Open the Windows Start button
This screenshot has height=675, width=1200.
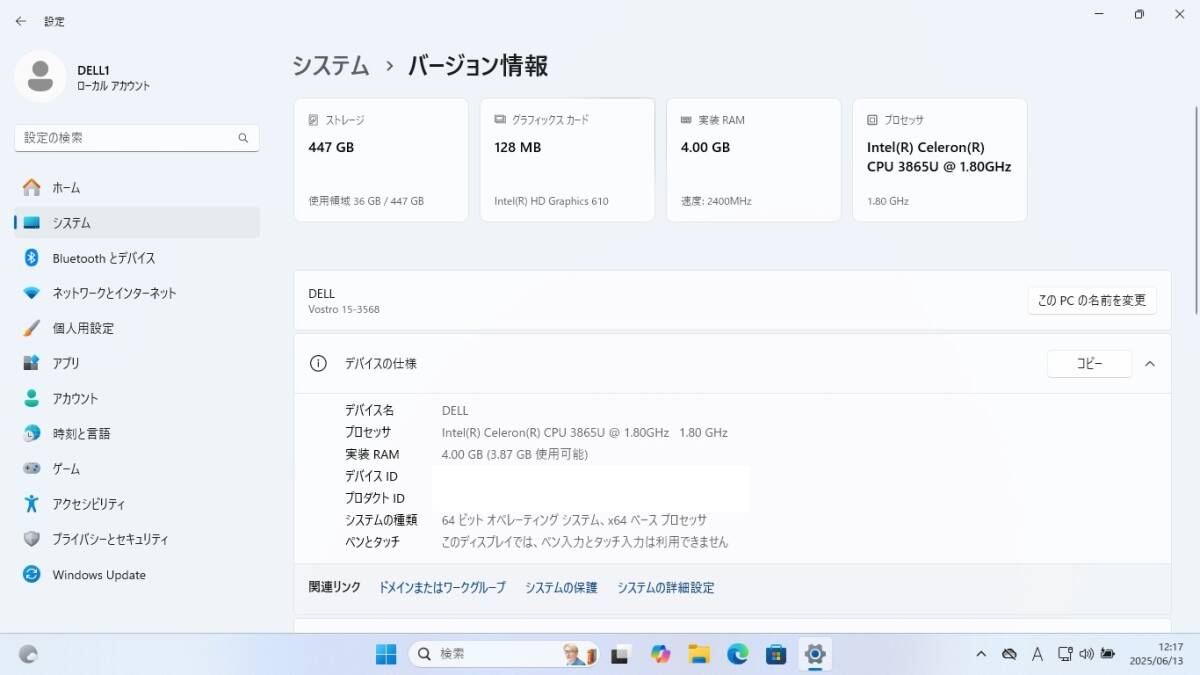coord(386,654)
